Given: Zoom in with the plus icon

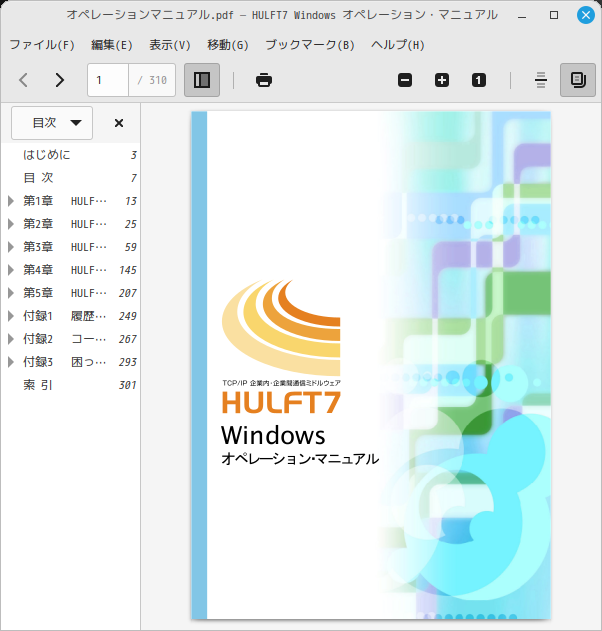Looking at the screenshot, I should click(x=442, y=80).
